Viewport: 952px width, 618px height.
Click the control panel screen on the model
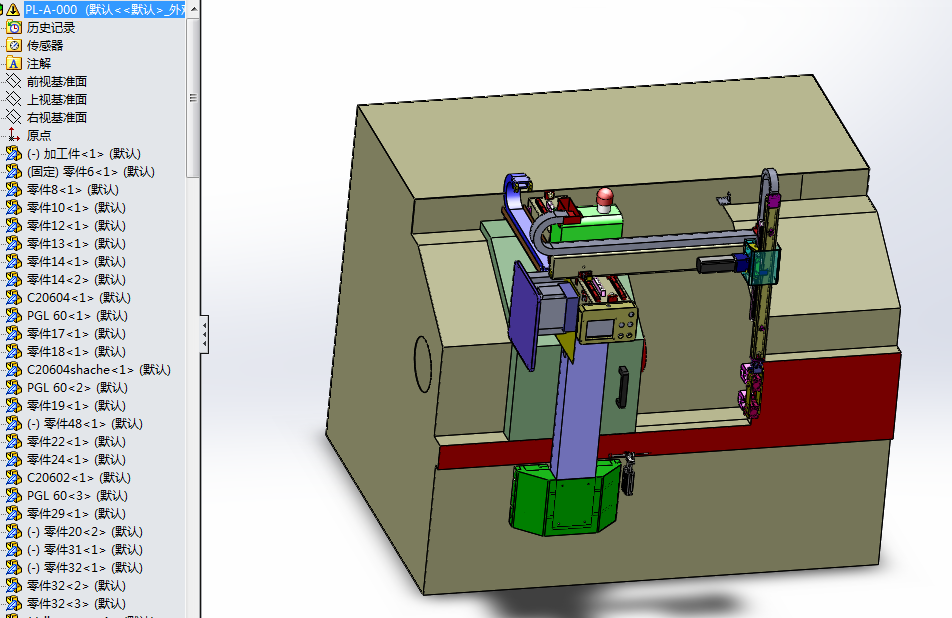[x=600, y=329]
